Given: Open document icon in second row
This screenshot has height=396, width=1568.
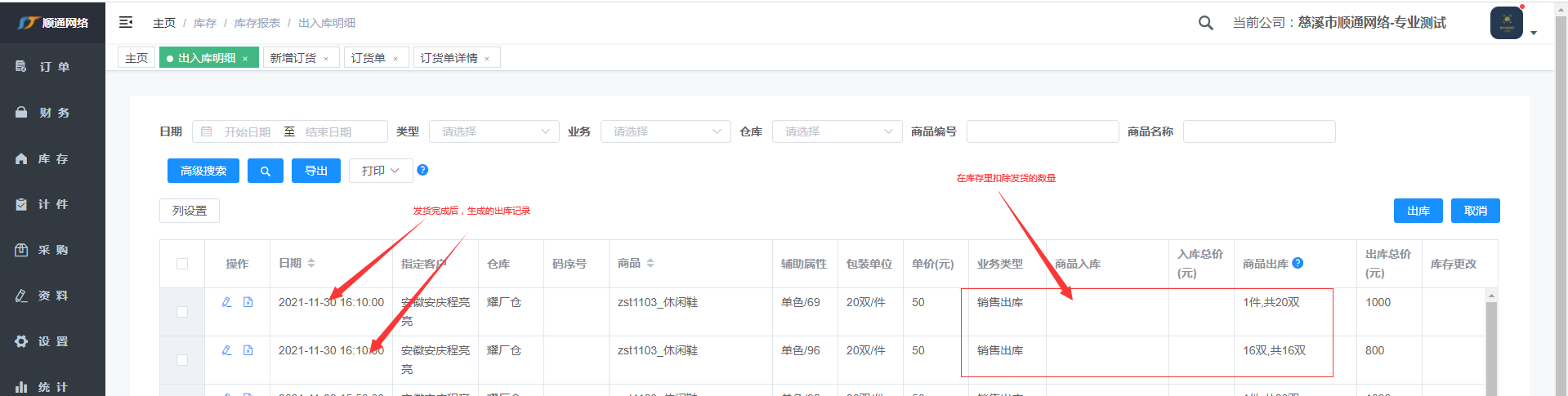Looking at the screenshot, I should click(248, 350).
